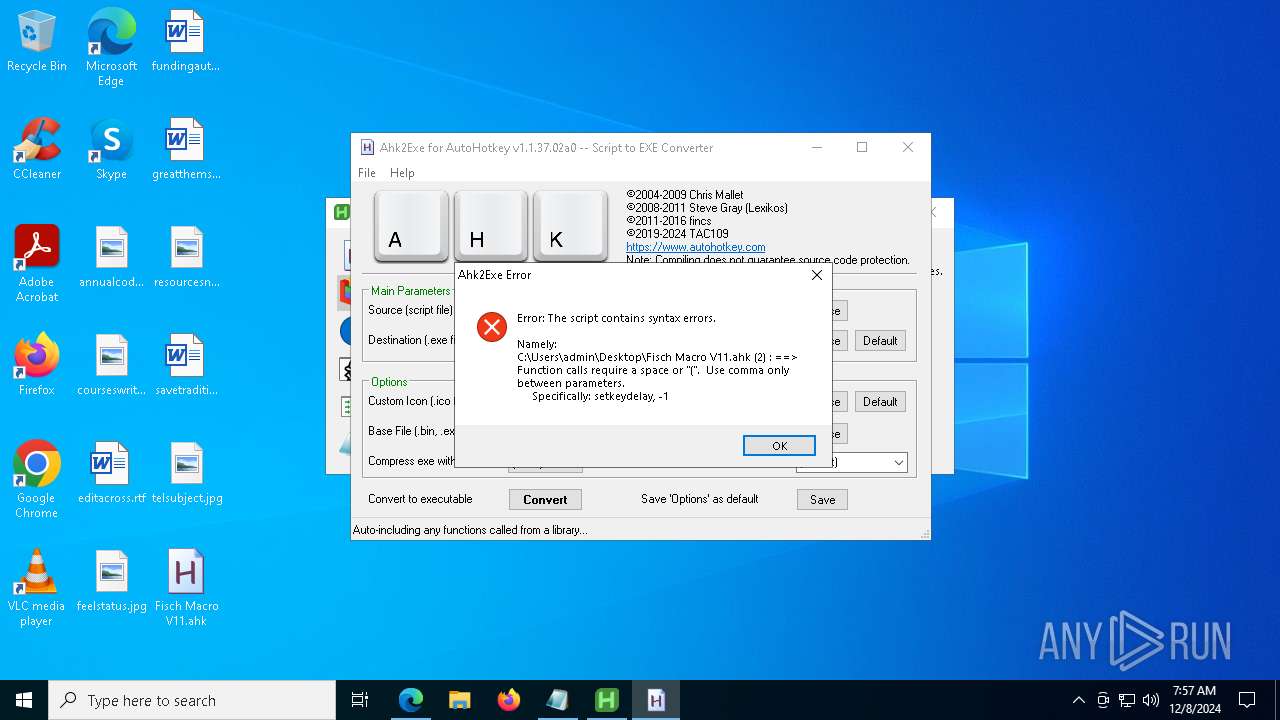Select telsubject.jpg file on desktop

click(185, 474)
